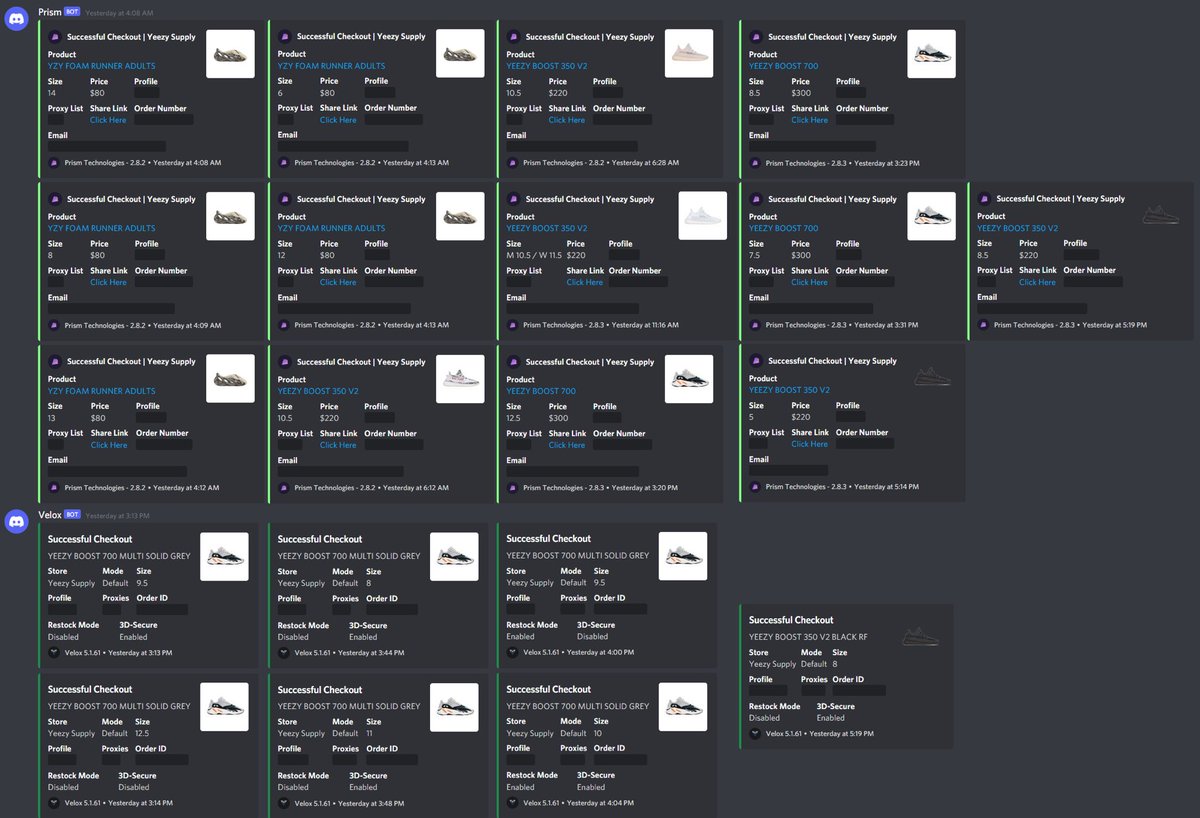This screenshot has height=818, width=1200.
Task: Click the Prism bot username
Action: coord(49,12)
